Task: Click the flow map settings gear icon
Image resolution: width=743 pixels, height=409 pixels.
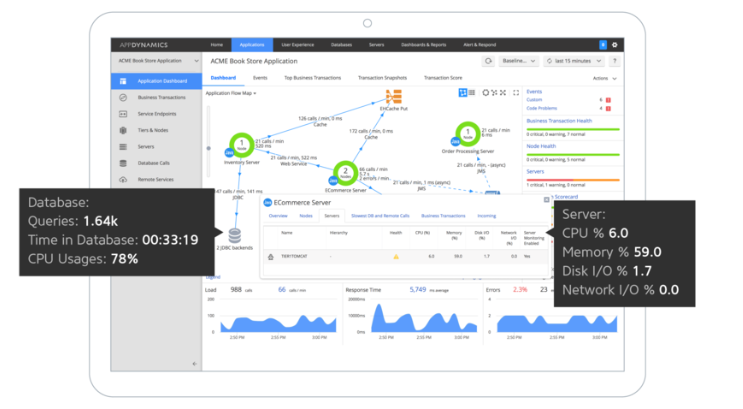Action: [486, 93]
